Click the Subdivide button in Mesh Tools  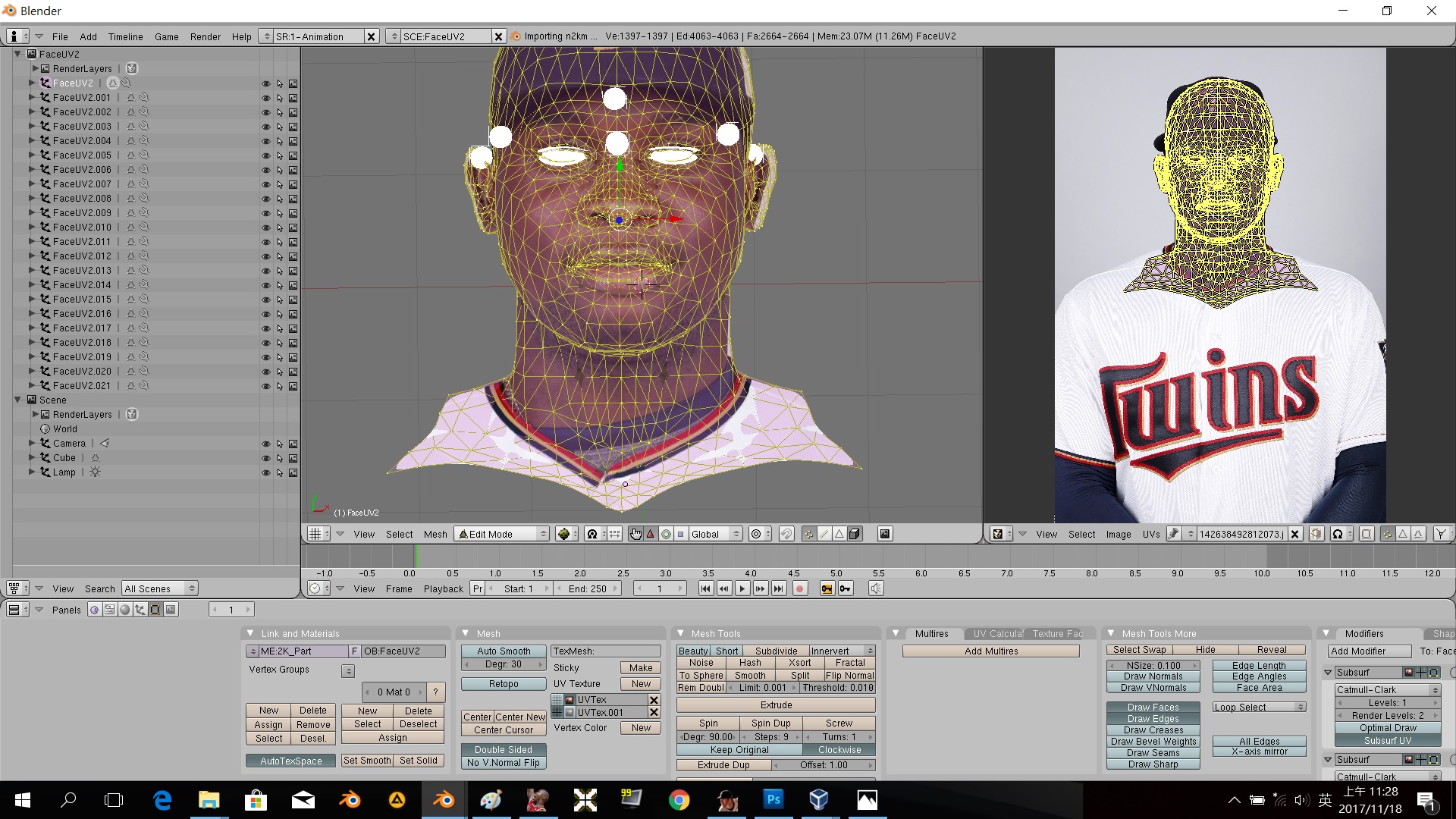pos(776,651)
